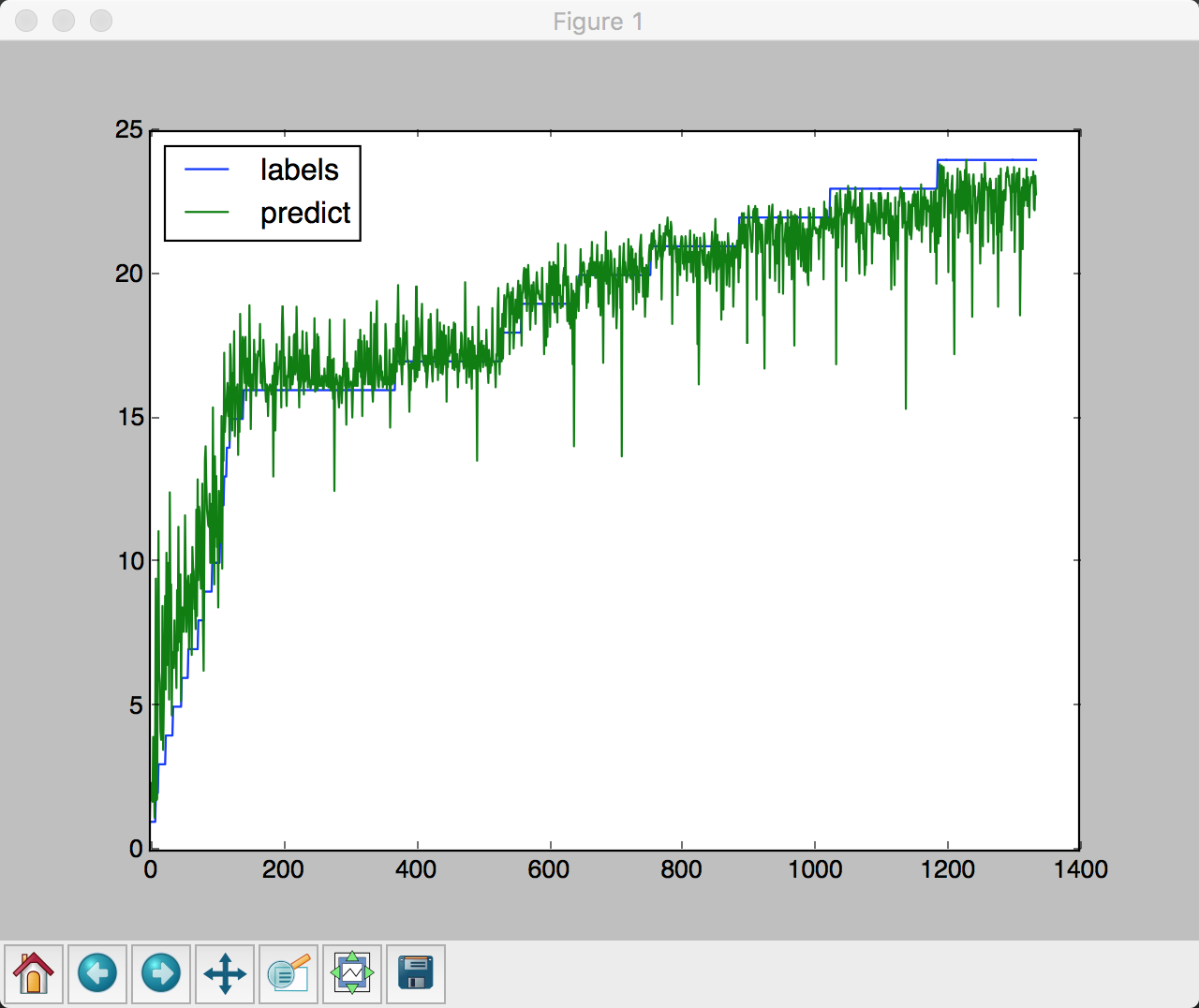
Task: Go forward to next plot view
Action: 161,974
